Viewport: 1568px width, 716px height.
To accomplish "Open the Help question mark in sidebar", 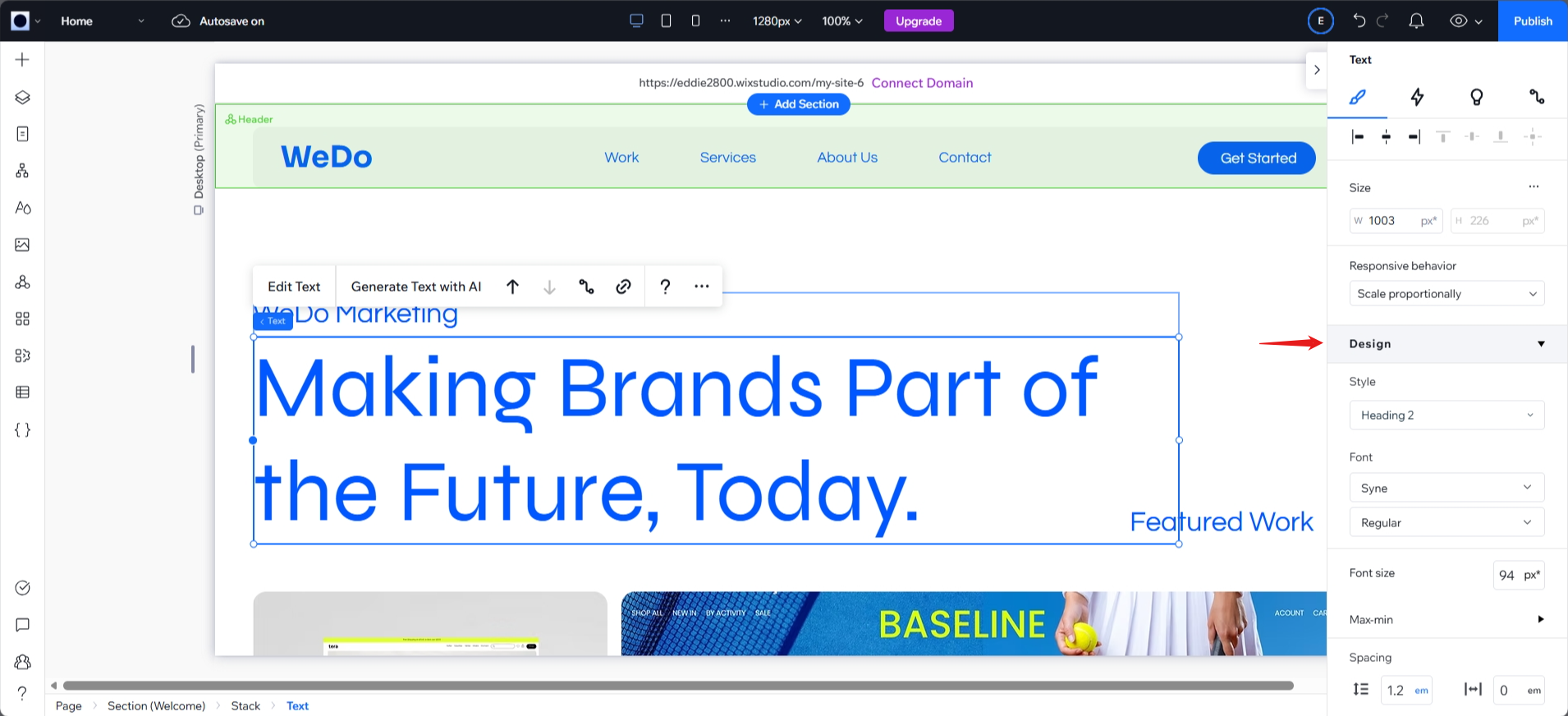I will click(x=22, y=693).
